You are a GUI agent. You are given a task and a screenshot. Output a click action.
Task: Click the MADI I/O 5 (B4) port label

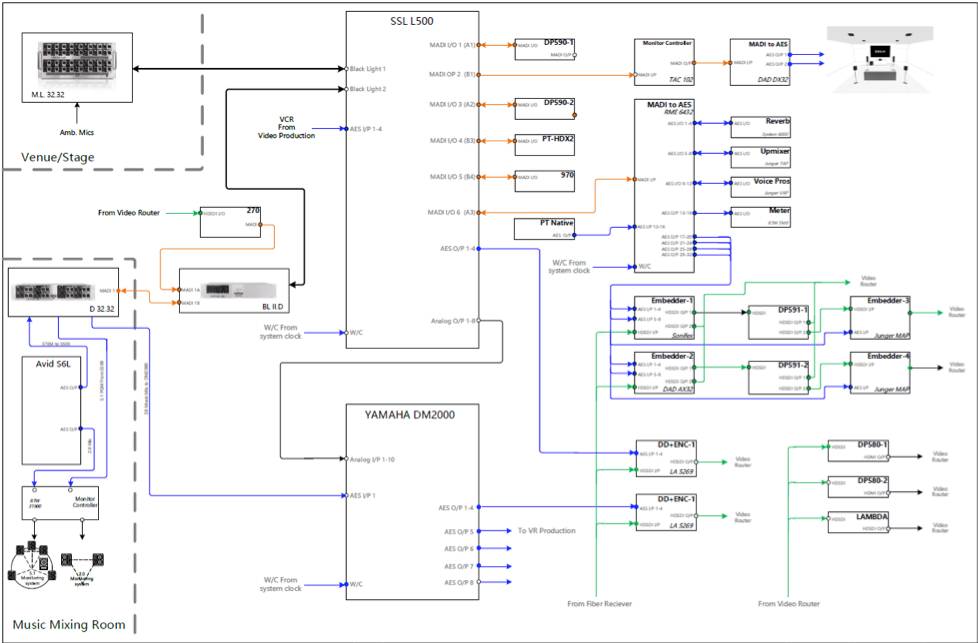[453, 177]
